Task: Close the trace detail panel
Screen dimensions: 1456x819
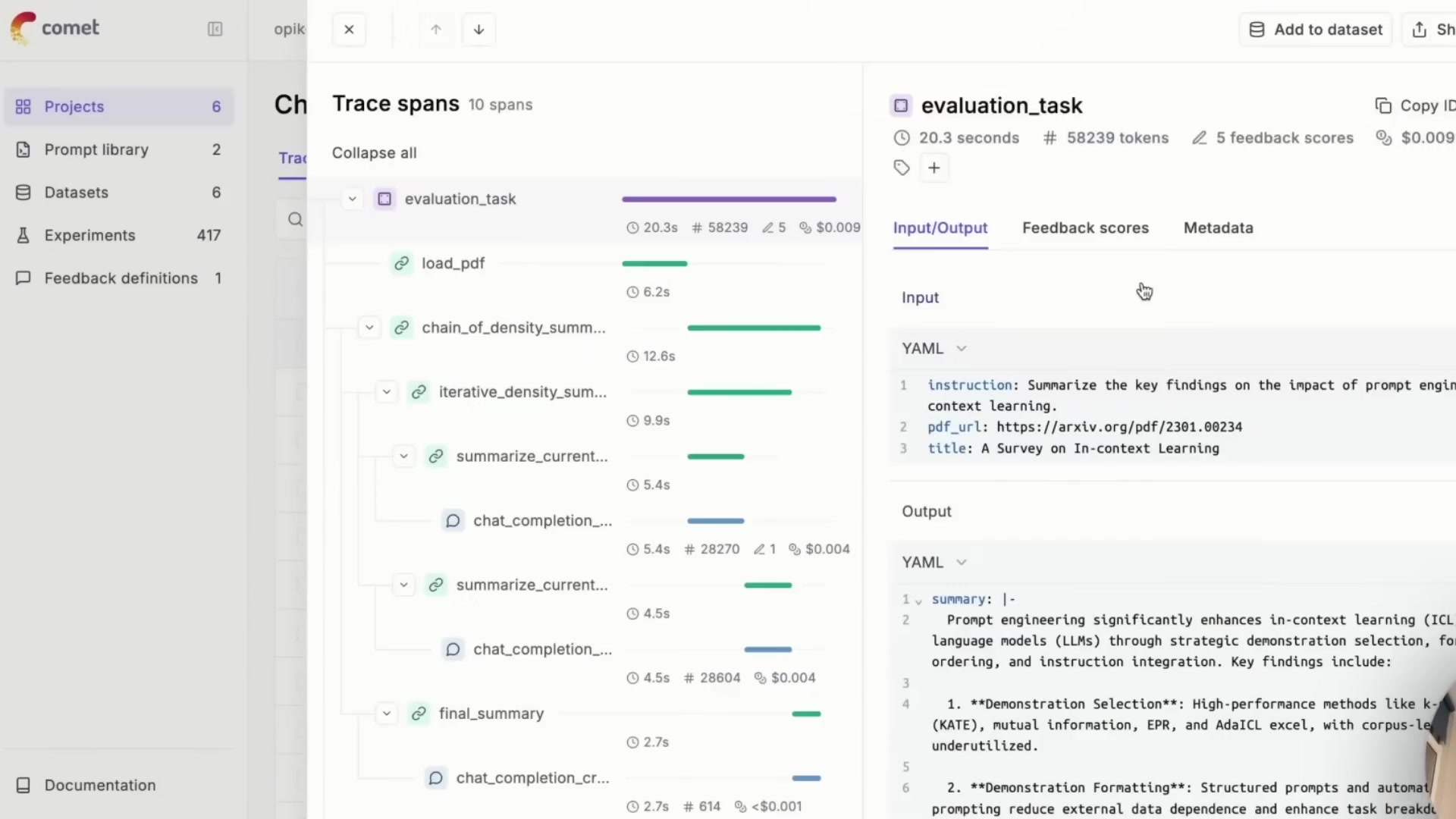Action: (349, 30)
